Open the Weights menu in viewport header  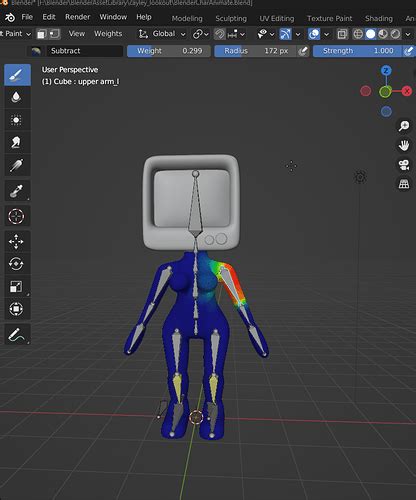pos(108,34)
